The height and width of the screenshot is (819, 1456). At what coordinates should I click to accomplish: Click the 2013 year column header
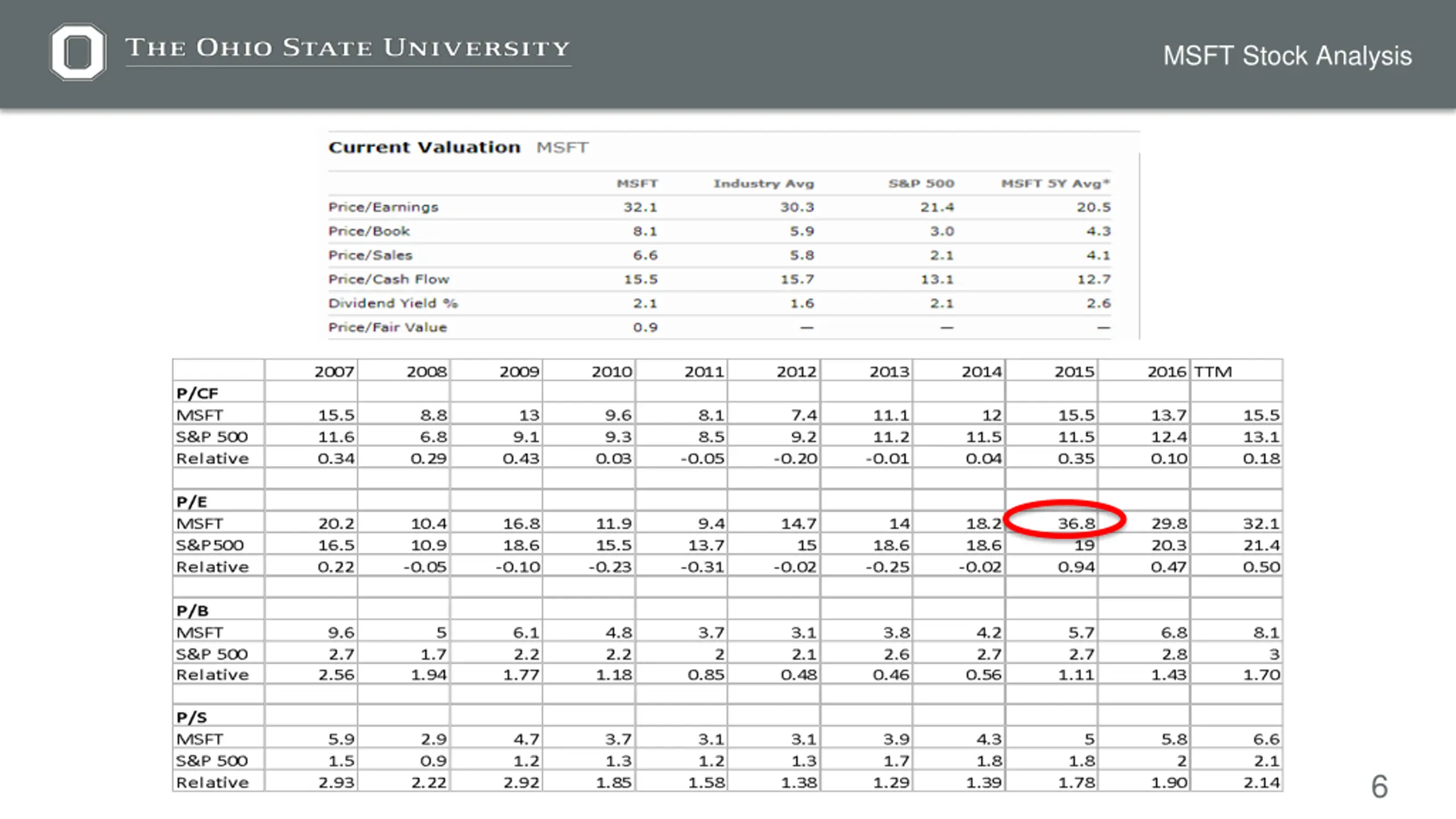[890, 372]
